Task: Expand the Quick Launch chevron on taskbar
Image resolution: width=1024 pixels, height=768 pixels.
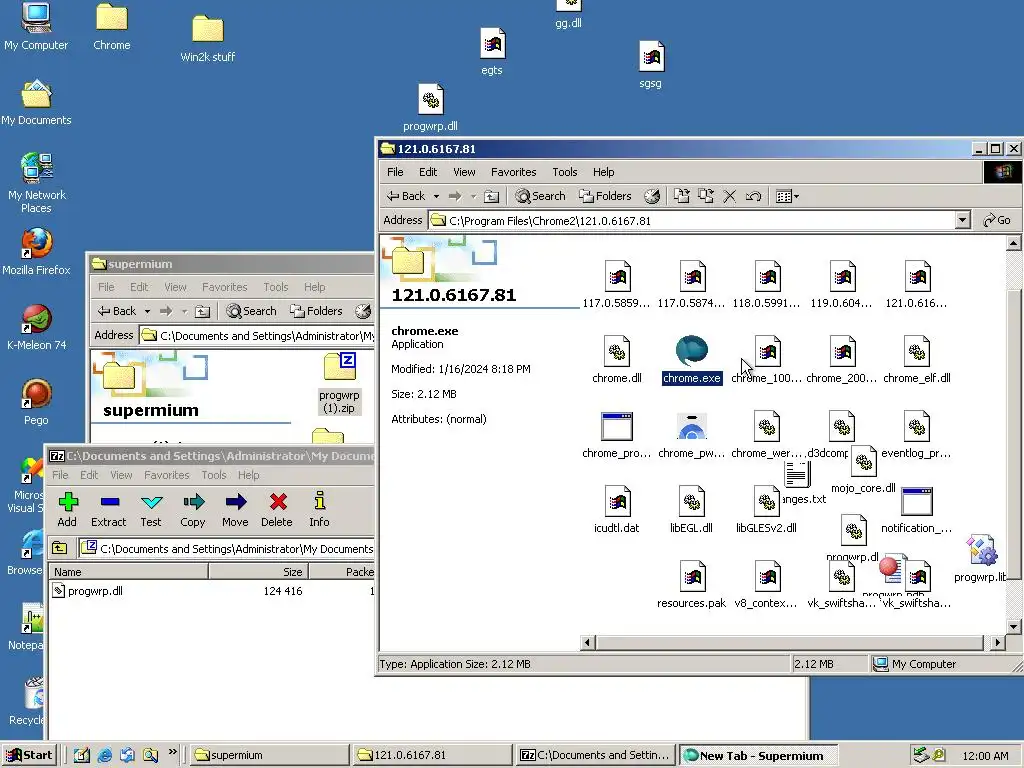Action: tap(172, 752)
